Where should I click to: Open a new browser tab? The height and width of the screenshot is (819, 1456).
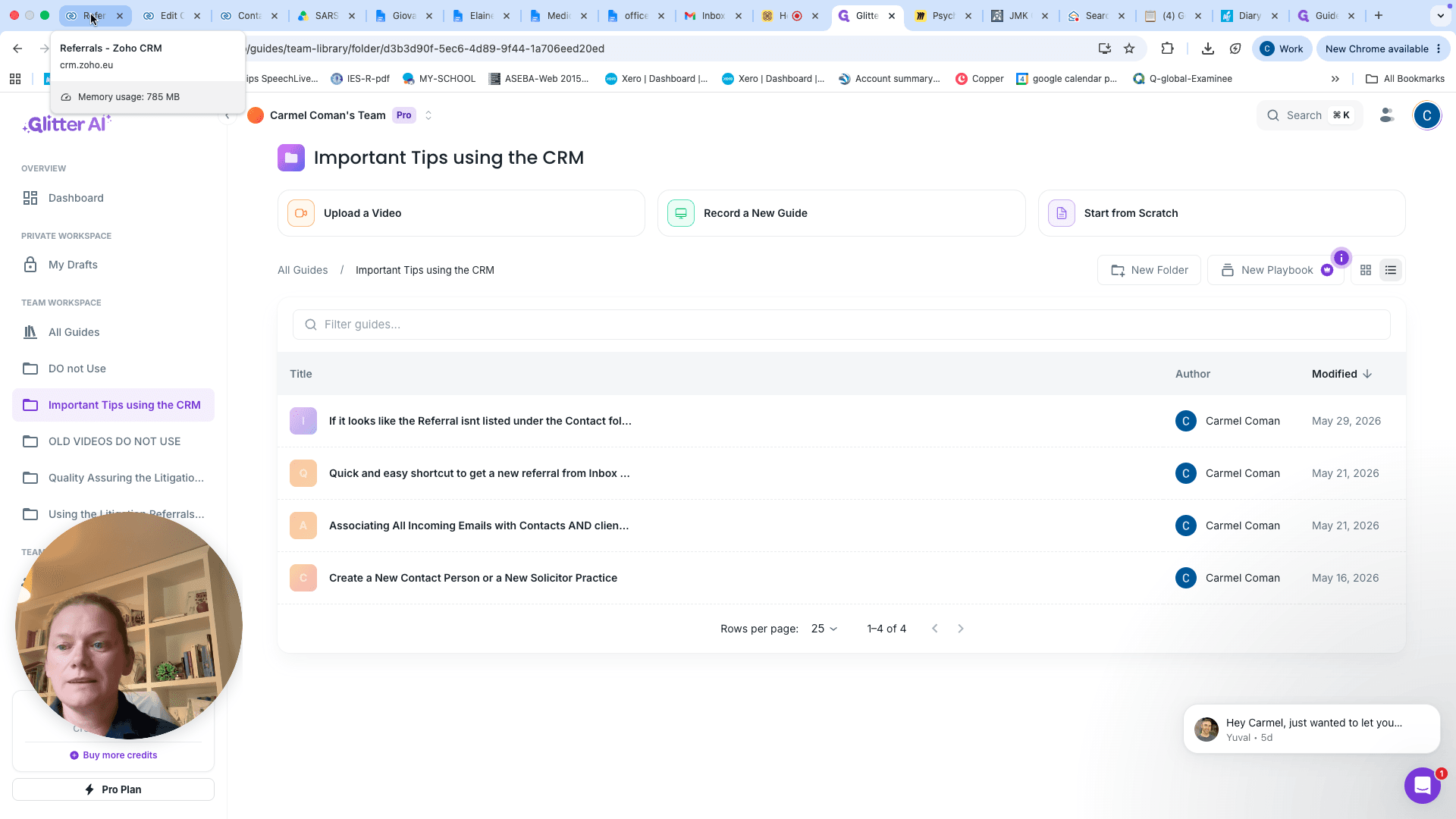pos(1379,15)
